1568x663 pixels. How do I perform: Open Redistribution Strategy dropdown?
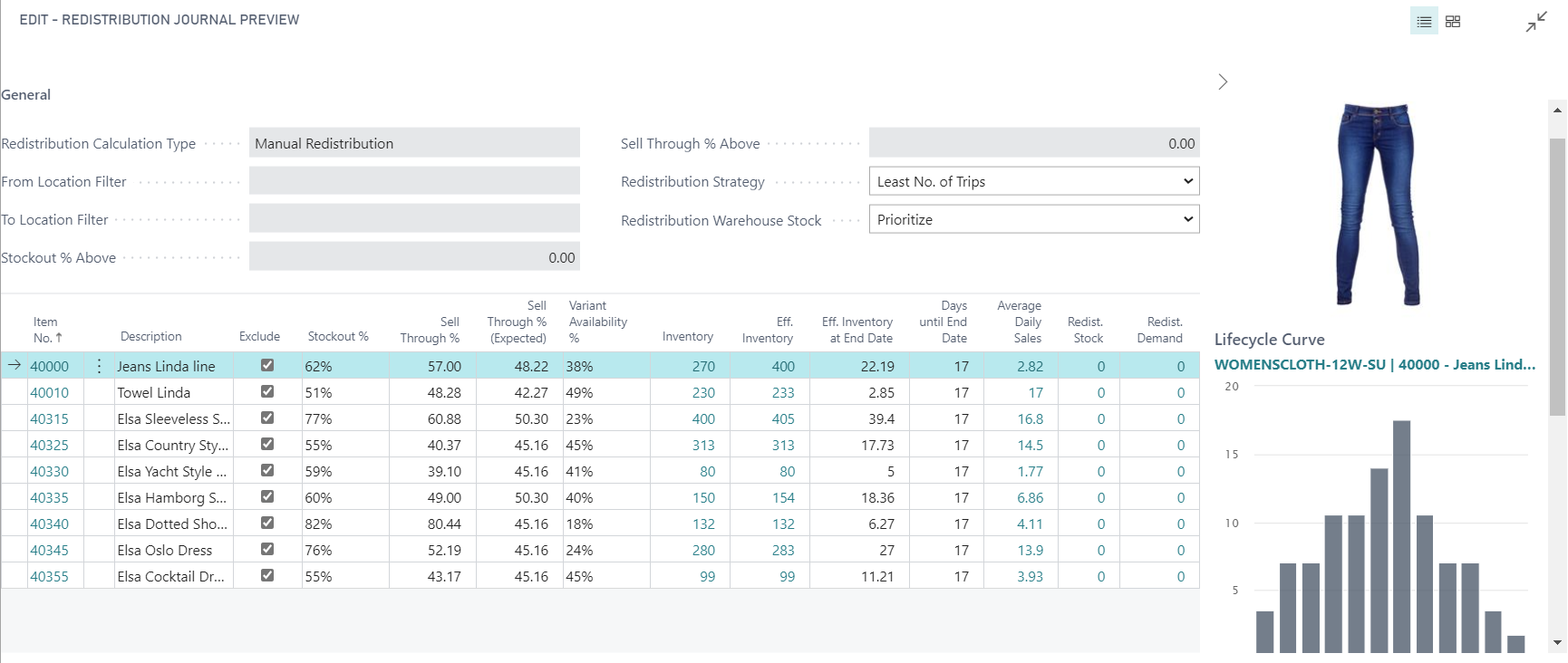tap(1033, 181)
